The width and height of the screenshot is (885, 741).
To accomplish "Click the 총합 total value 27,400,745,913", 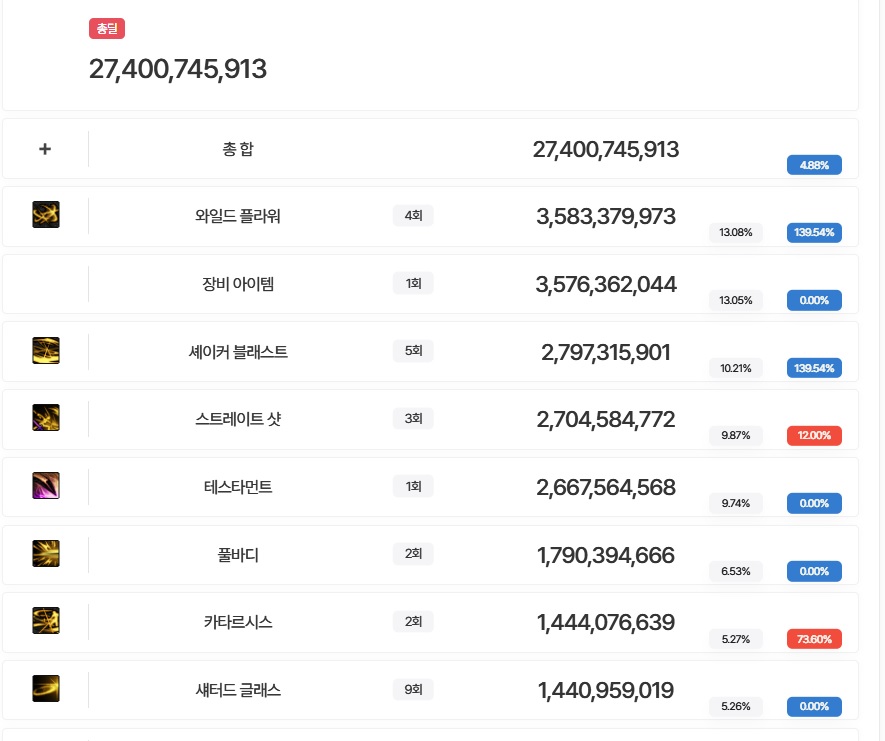I will coord(606,150).
